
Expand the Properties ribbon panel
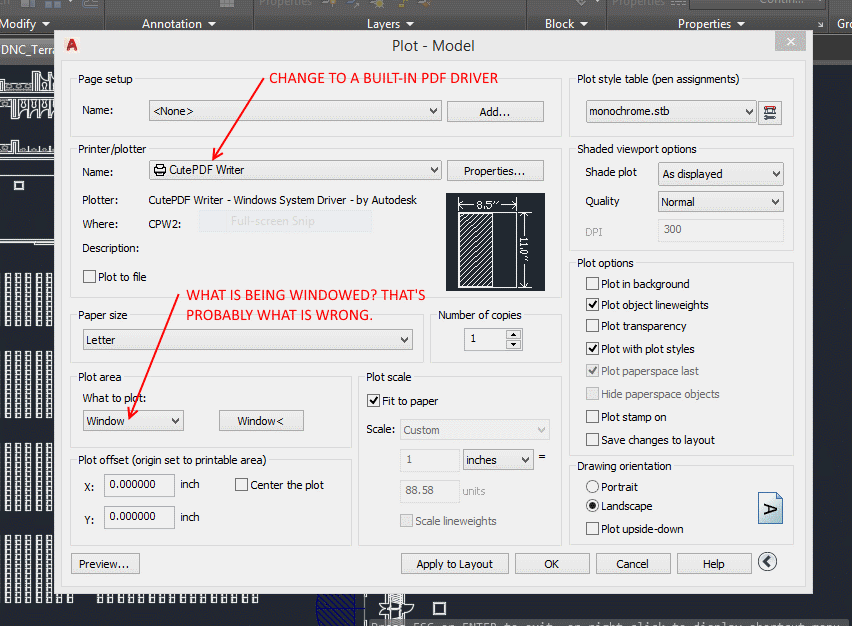tap(711, 24)
